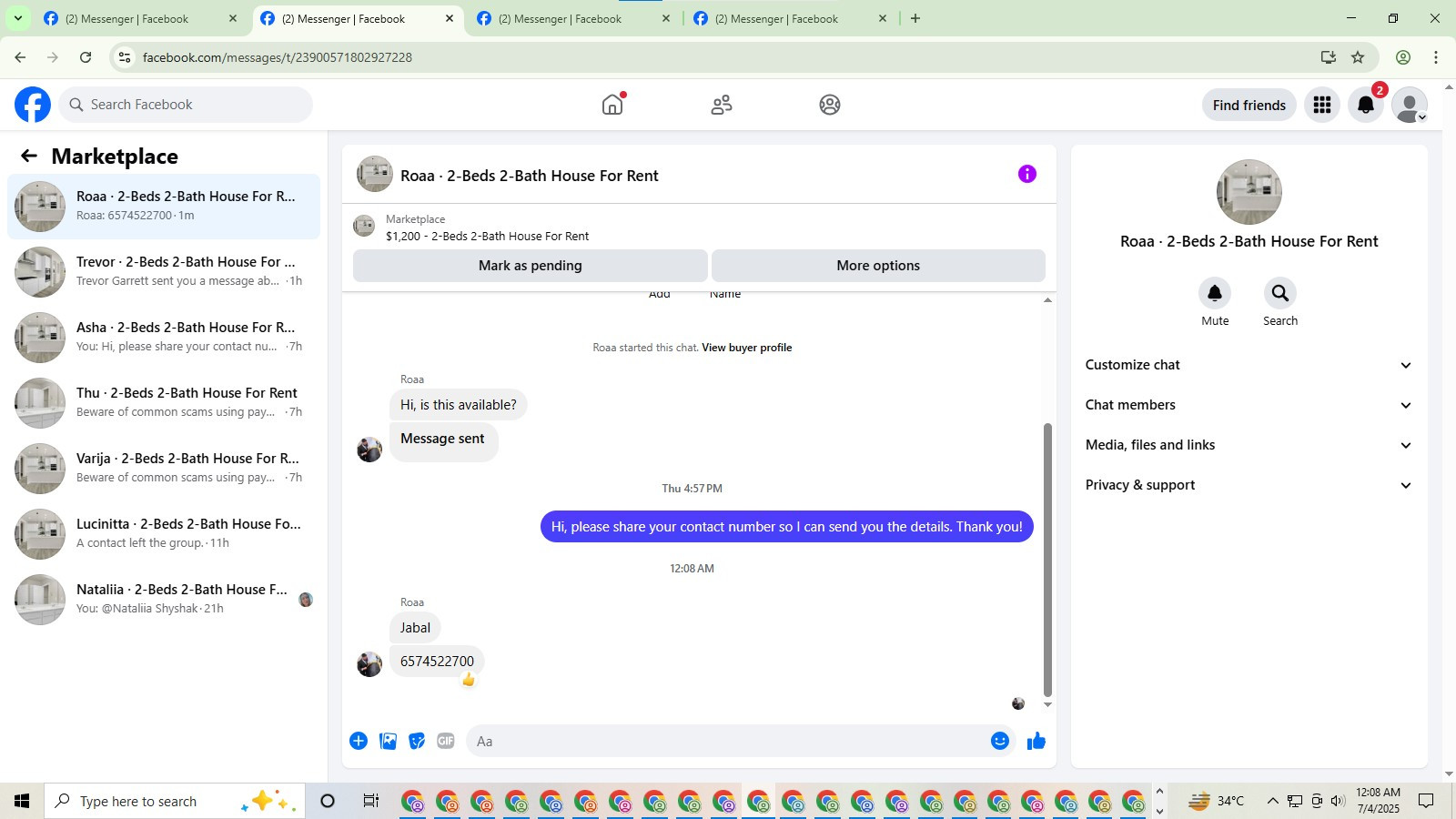
Task: Bookmark this page with star icon
Action: pos(1358,57)
